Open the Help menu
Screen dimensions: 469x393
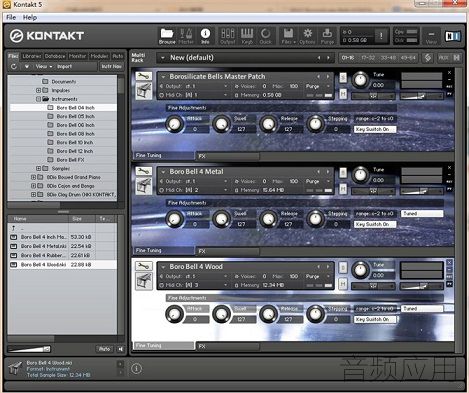point(30,17)
